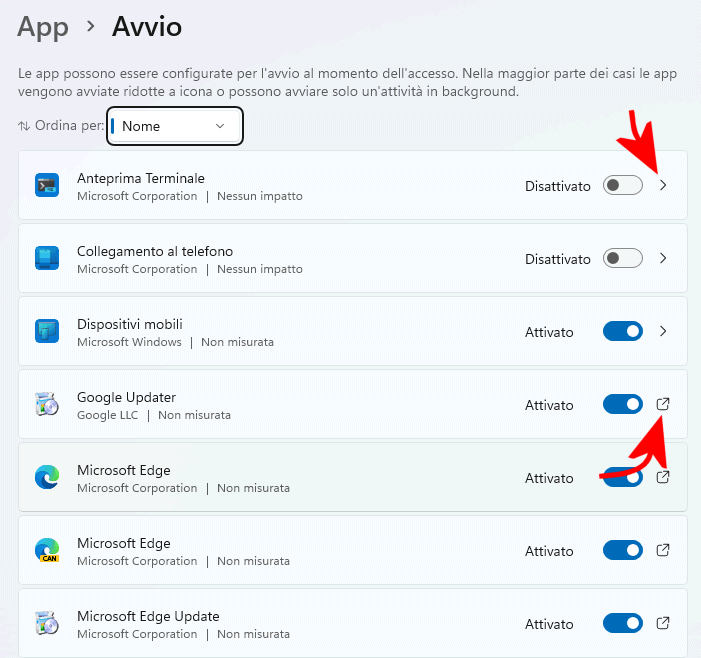Turn off regular Microsoft Edge startup toggle
The height and width of the screenshot is (658, 701).
tap(623, 477)
